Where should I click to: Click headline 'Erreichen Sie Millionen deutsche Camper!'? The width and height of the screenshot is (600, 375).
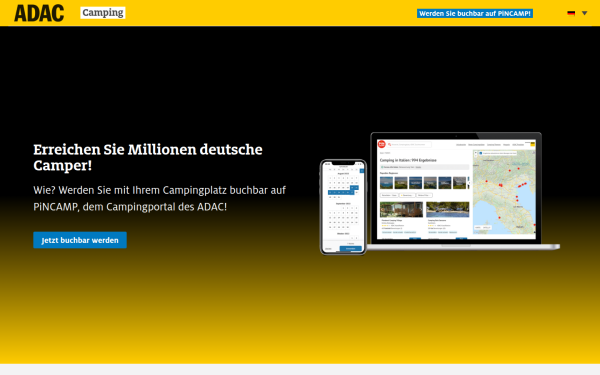tap(148, 157)
